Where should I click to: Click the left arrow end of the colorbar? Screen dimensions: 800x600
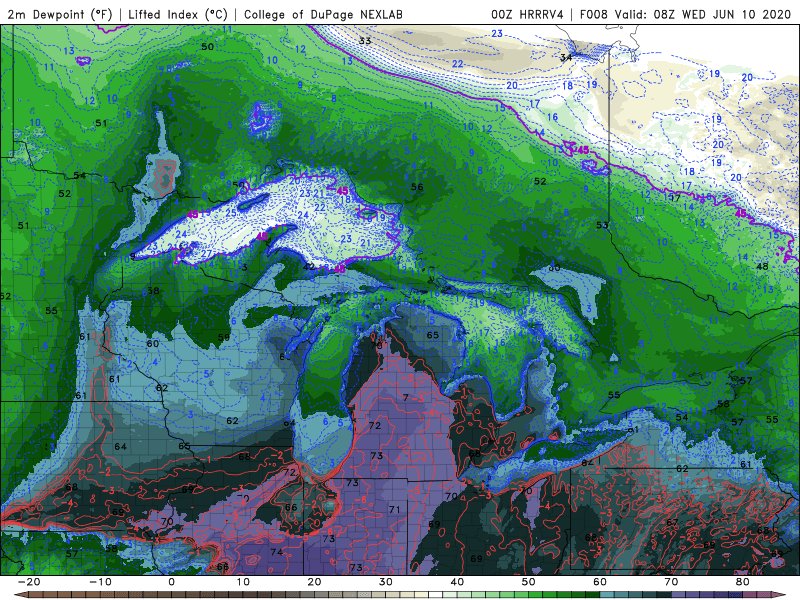[20, 595]
